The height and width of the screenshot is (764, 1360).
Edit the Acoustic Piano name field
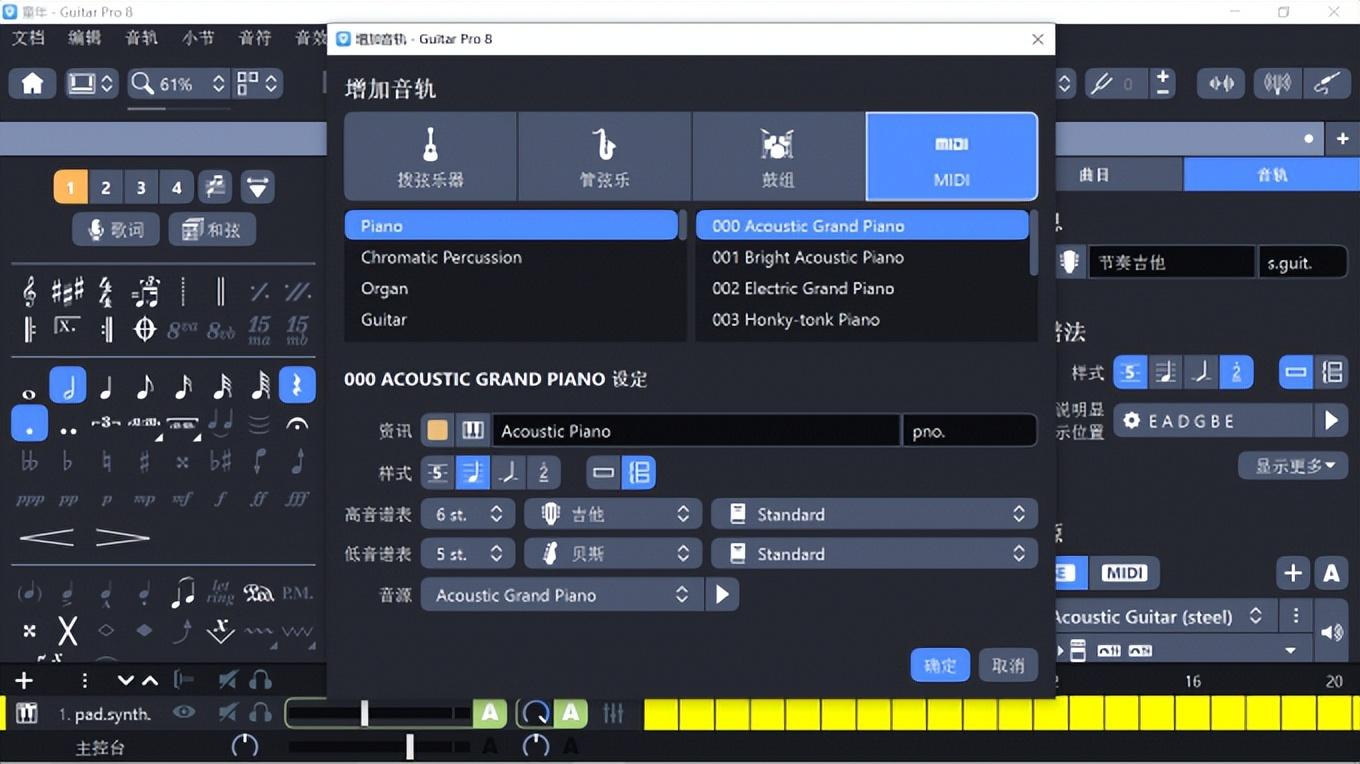[x=696, y=431]
